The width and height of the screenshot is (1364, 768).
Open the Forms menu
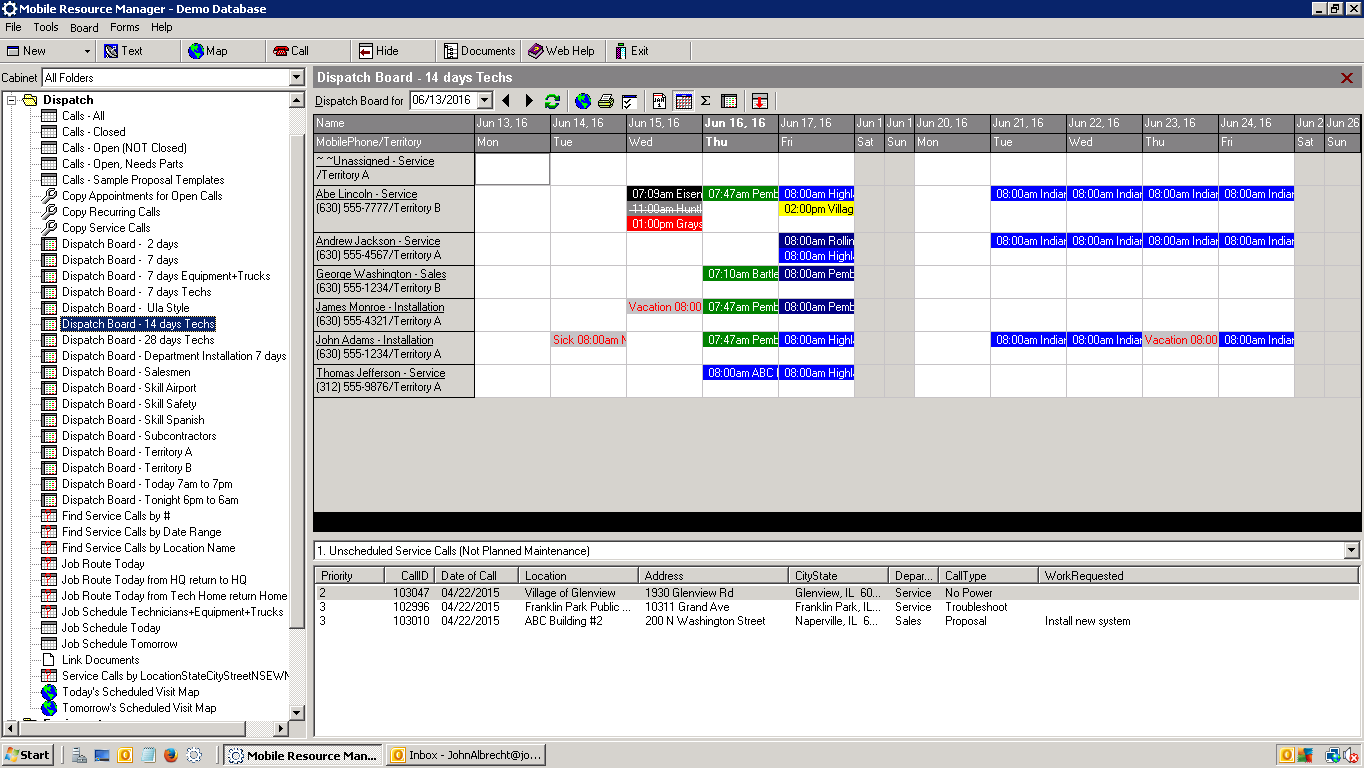click(x=125, y=27)
